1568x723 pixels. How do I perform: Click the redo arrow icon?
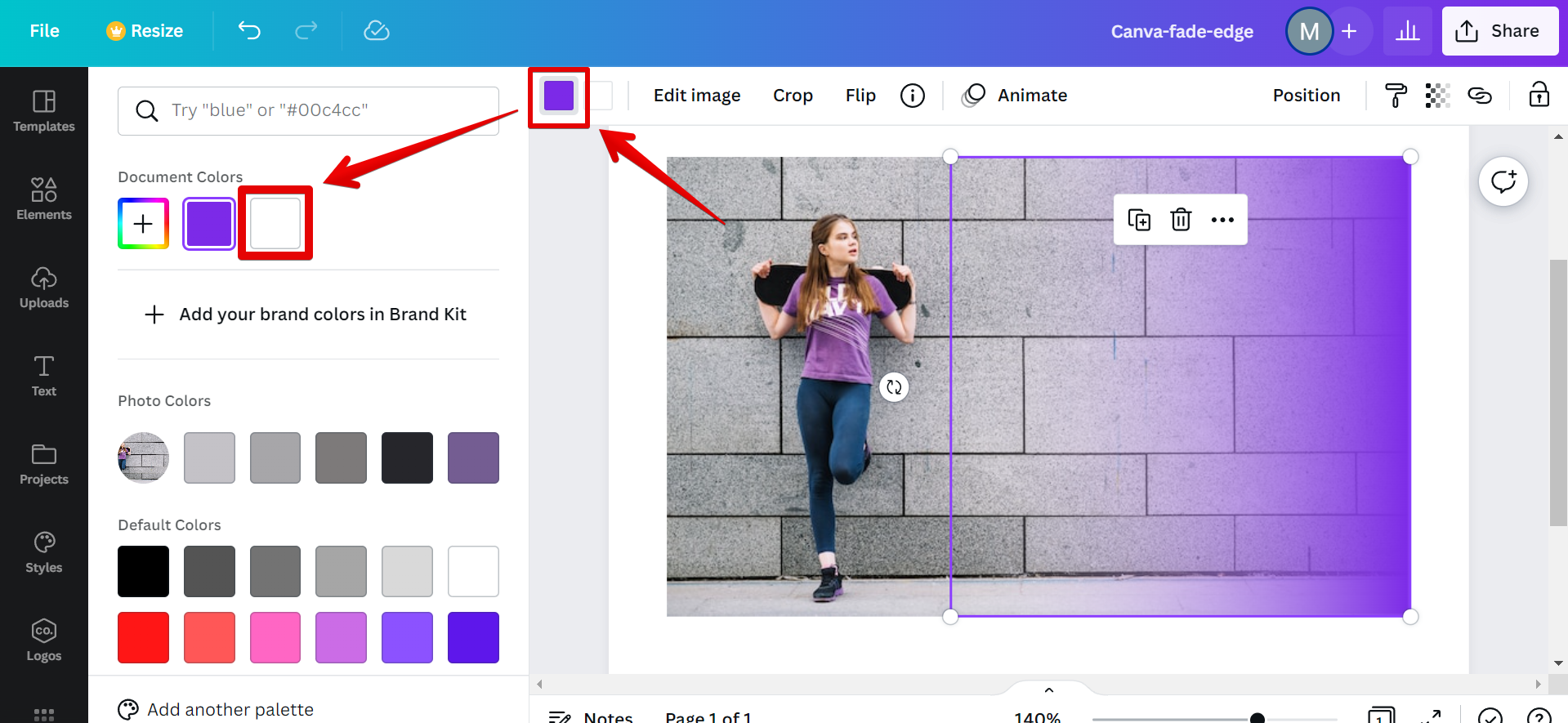coord(306,31)
